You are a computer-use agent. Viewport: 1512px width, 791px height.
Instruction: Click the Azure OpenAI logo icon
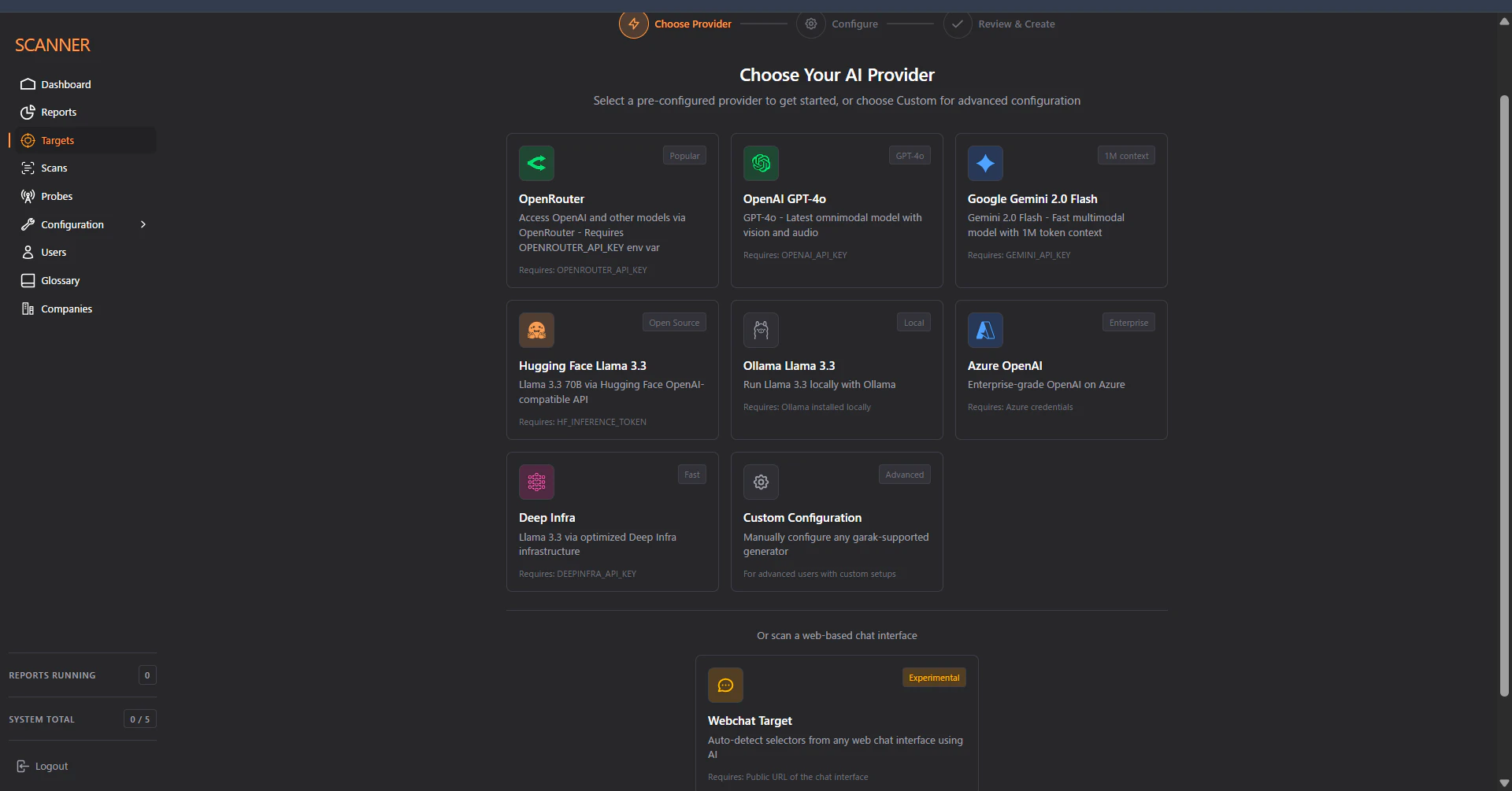[x=985, y=331]
